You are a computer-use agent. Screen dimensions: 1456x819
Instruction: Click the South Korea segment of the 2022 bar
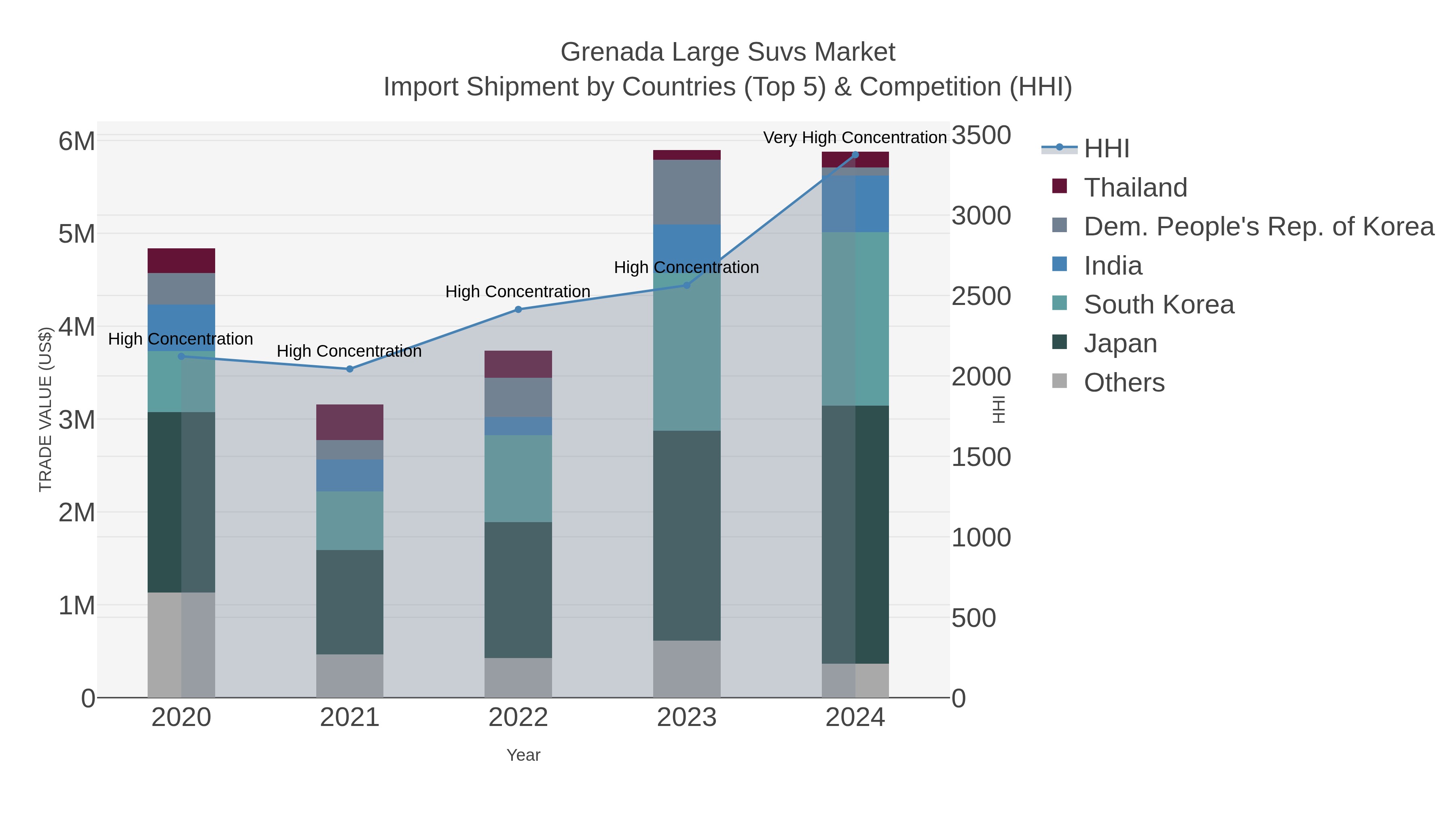pos(518,479)
